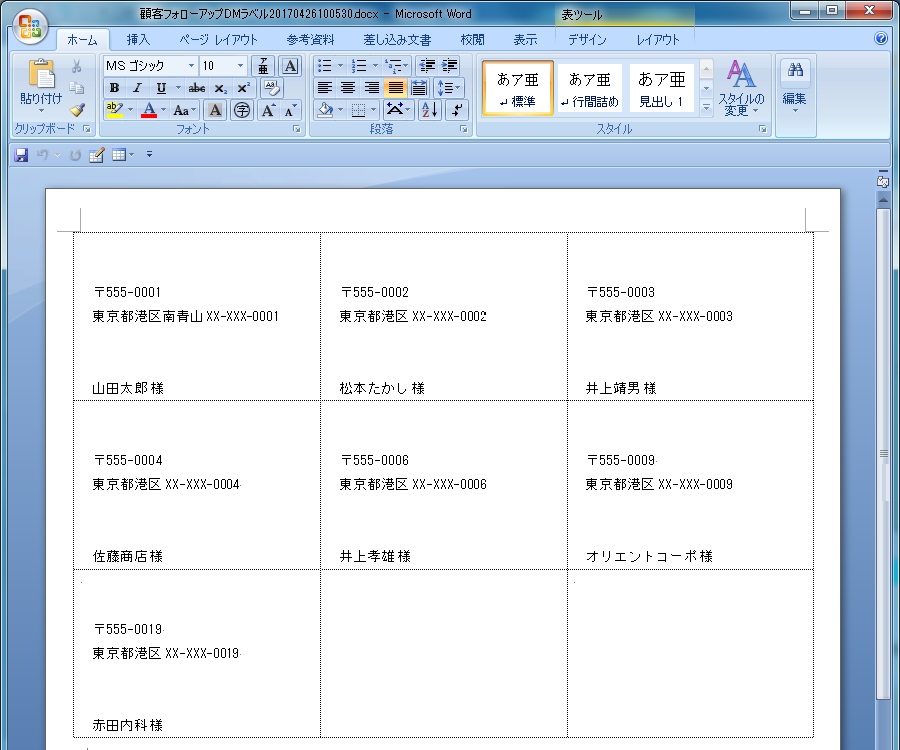The image size is (900, 750).
Task: Click the shading paint bucket color
Action: pyautogui.click(x=325, y=110)
